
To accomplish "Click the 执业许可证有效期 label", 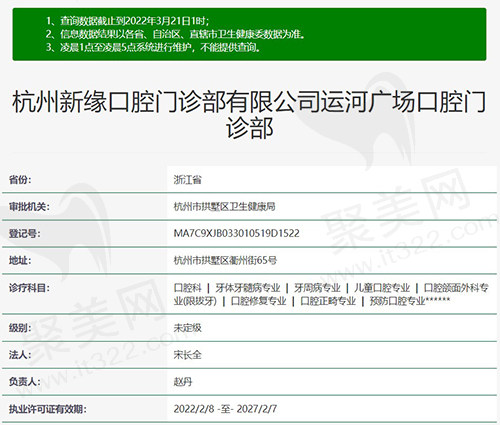I will [47, 409].
